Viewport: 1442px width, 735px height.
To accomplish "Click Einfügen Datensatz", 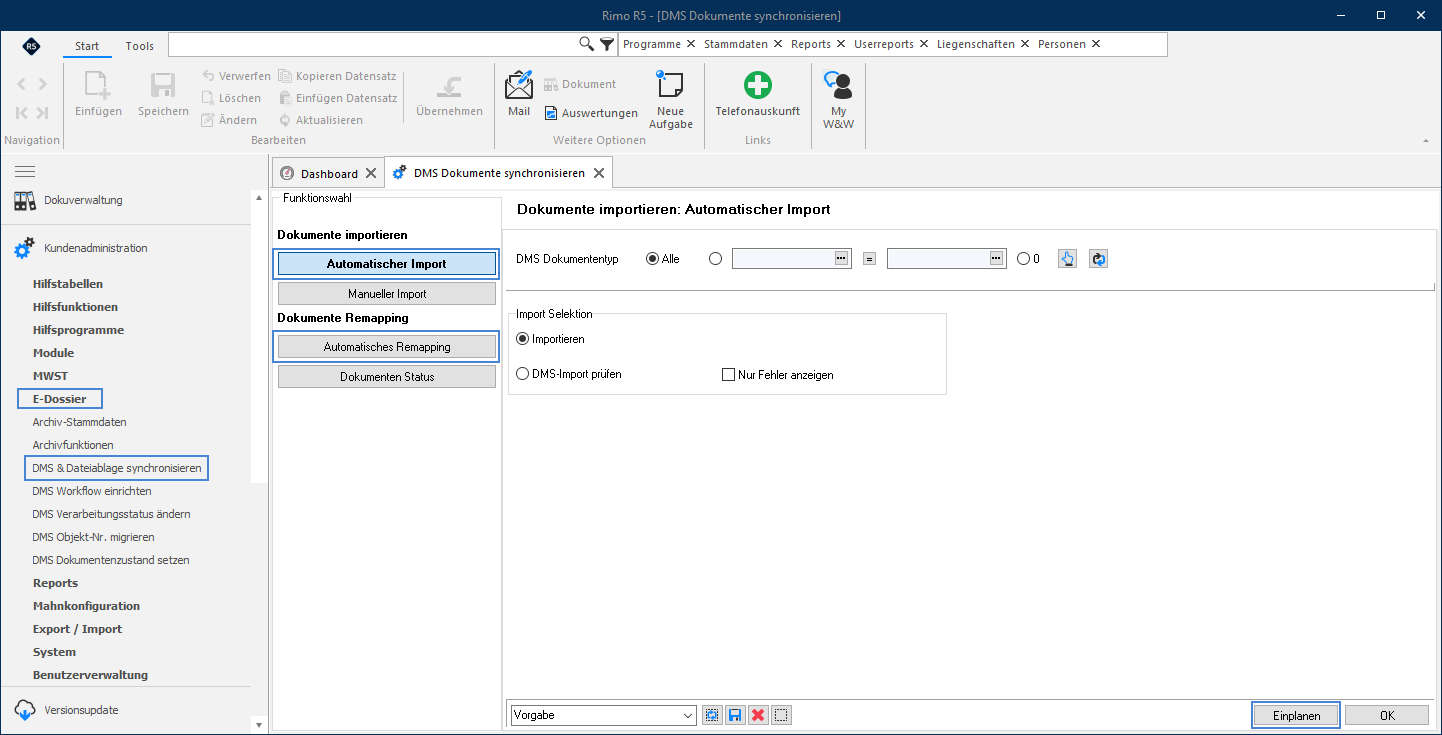I will [338, 98].
